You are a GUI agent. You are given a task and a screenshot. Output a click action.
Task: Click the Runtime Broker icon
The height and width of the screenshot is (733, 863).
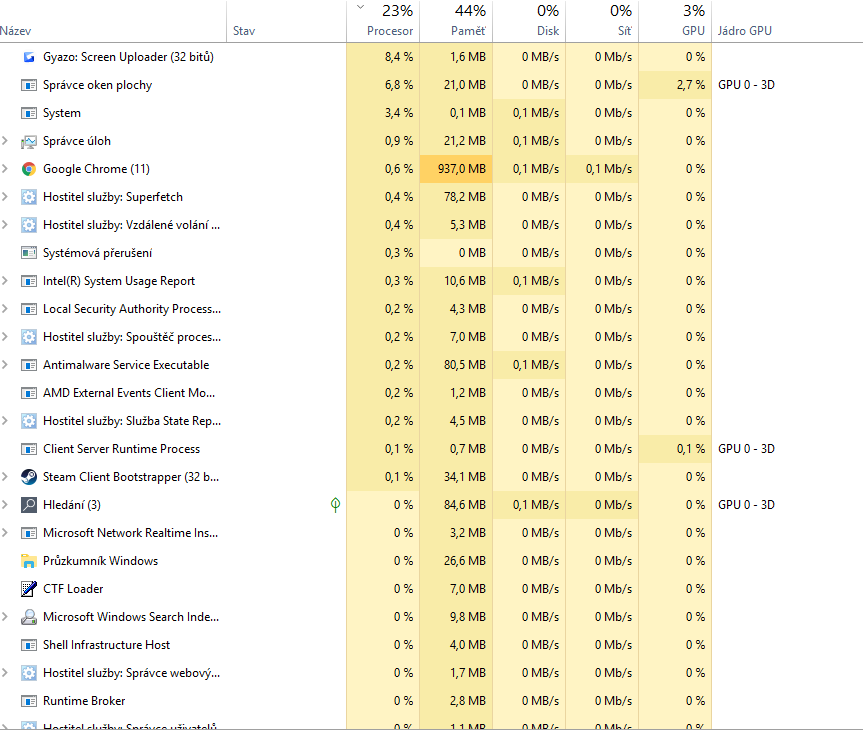click(29, 701)
